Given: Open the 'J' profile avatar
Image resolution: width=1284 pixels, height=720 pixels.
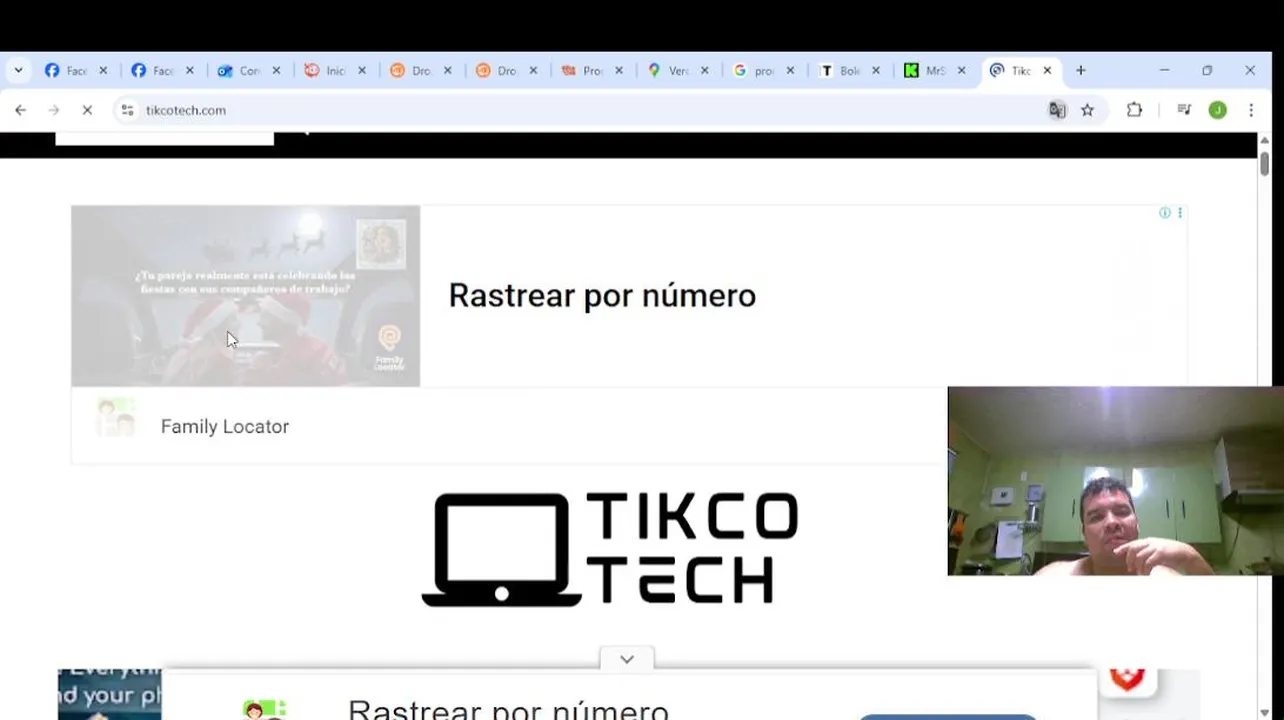Looking at the screenshot, I should pos(1217,110).
